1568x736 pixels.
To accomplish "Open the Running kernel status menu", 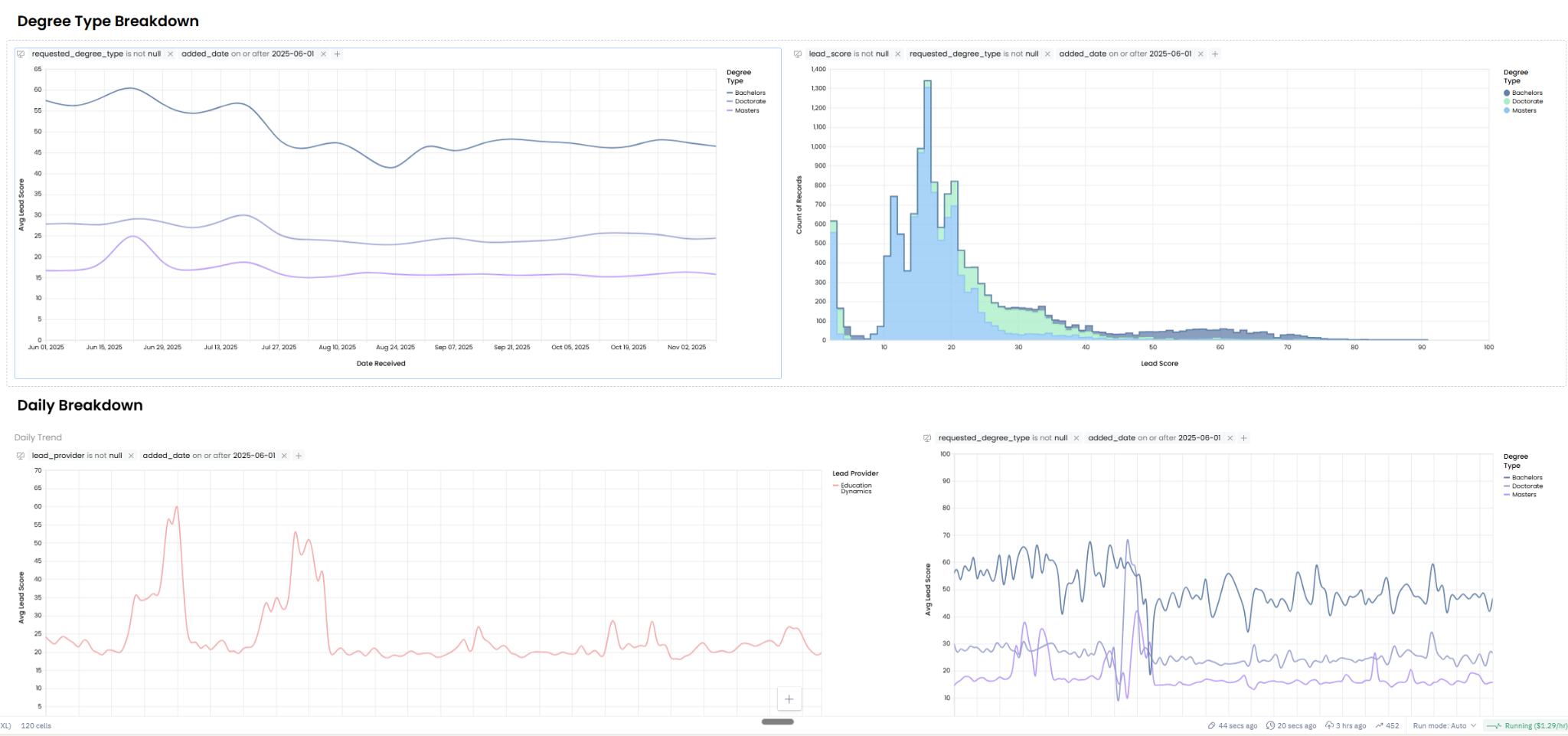I will (x=1527, y=726).
